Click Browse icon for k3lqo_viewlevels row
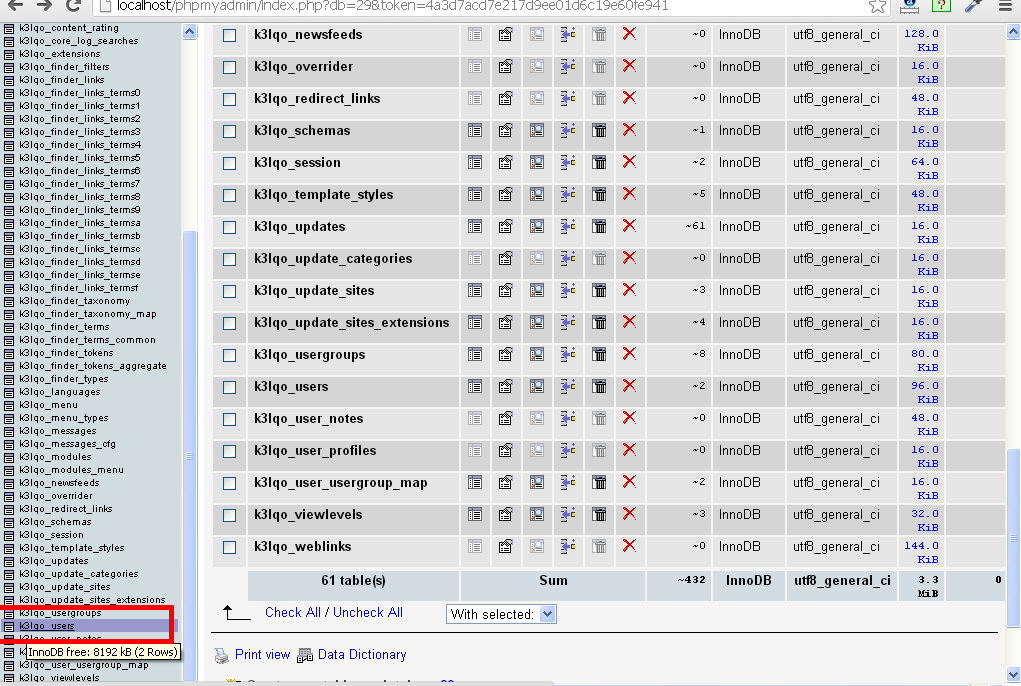The width and height of the screenshot is (1021, 686). coord(475,514)
